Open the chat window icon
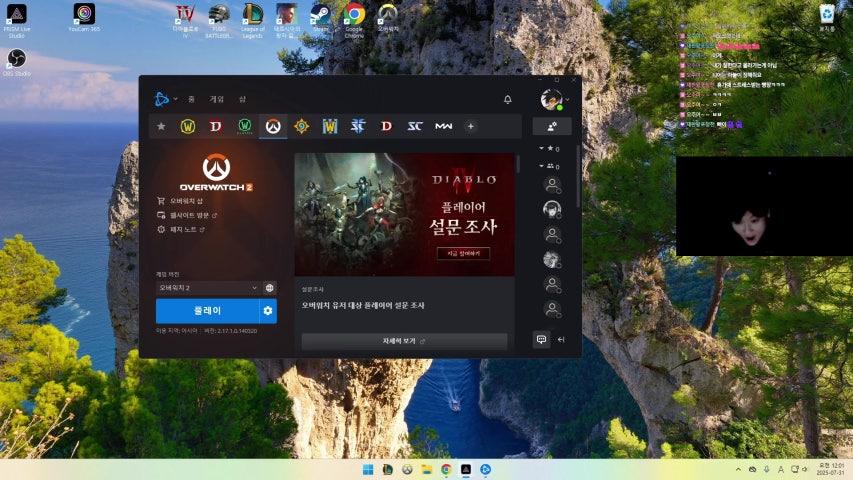This screenshot has height=480, width=853. [541, 339]
